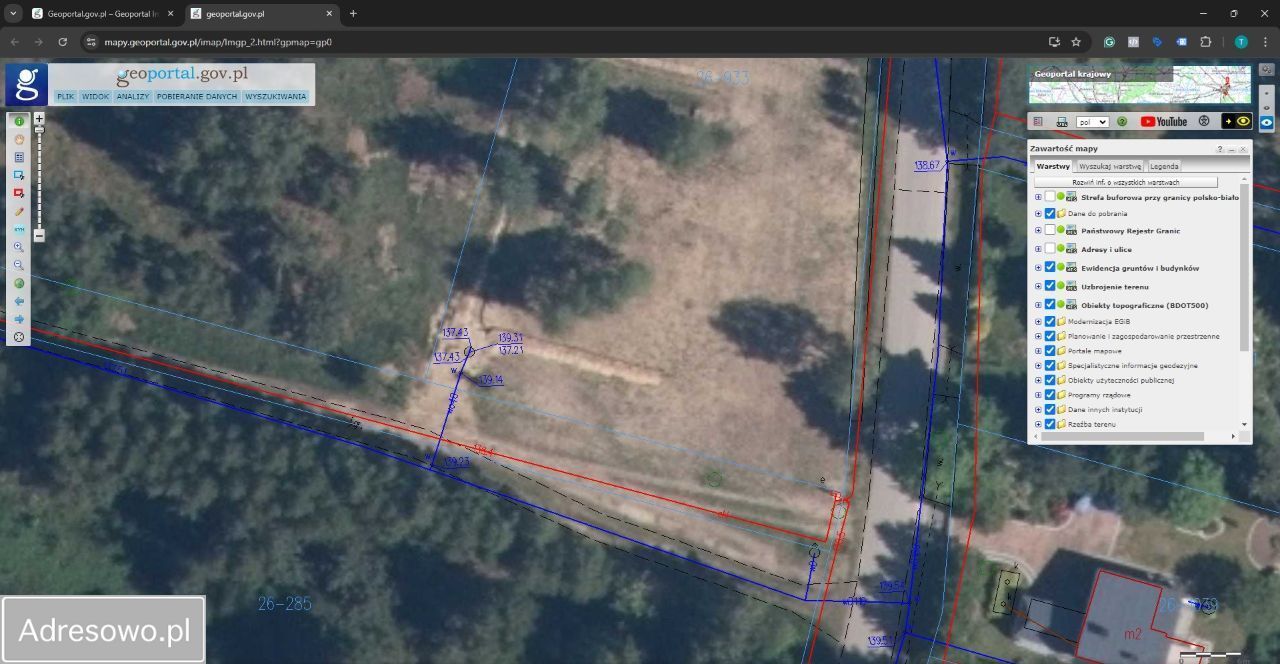Open the Grammarly extension icon
Screen dimensions: 1280x664
(x=1109, y=42)
